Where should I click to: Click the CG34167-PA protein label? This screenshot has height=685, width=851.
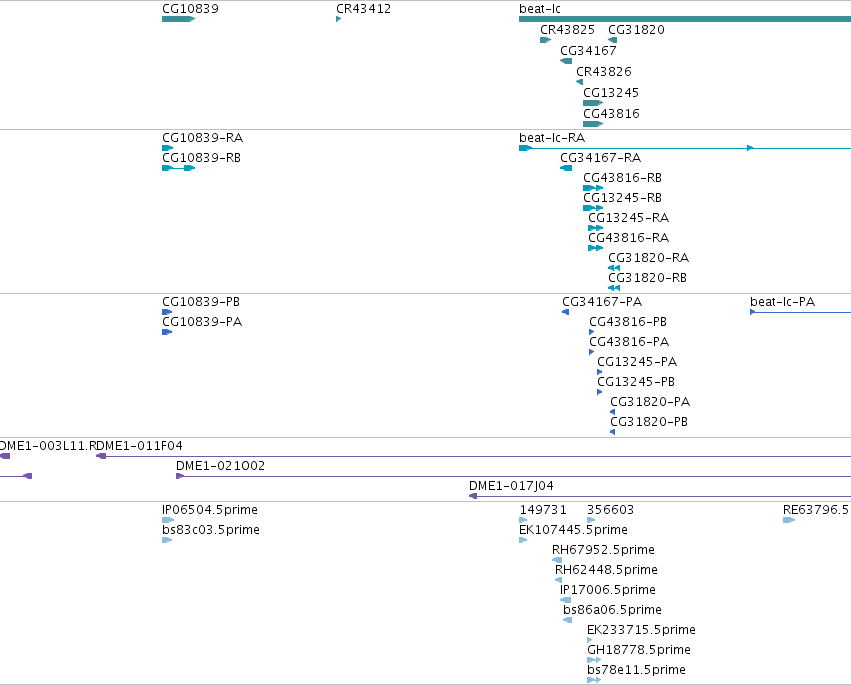click(x=602, y=302)
